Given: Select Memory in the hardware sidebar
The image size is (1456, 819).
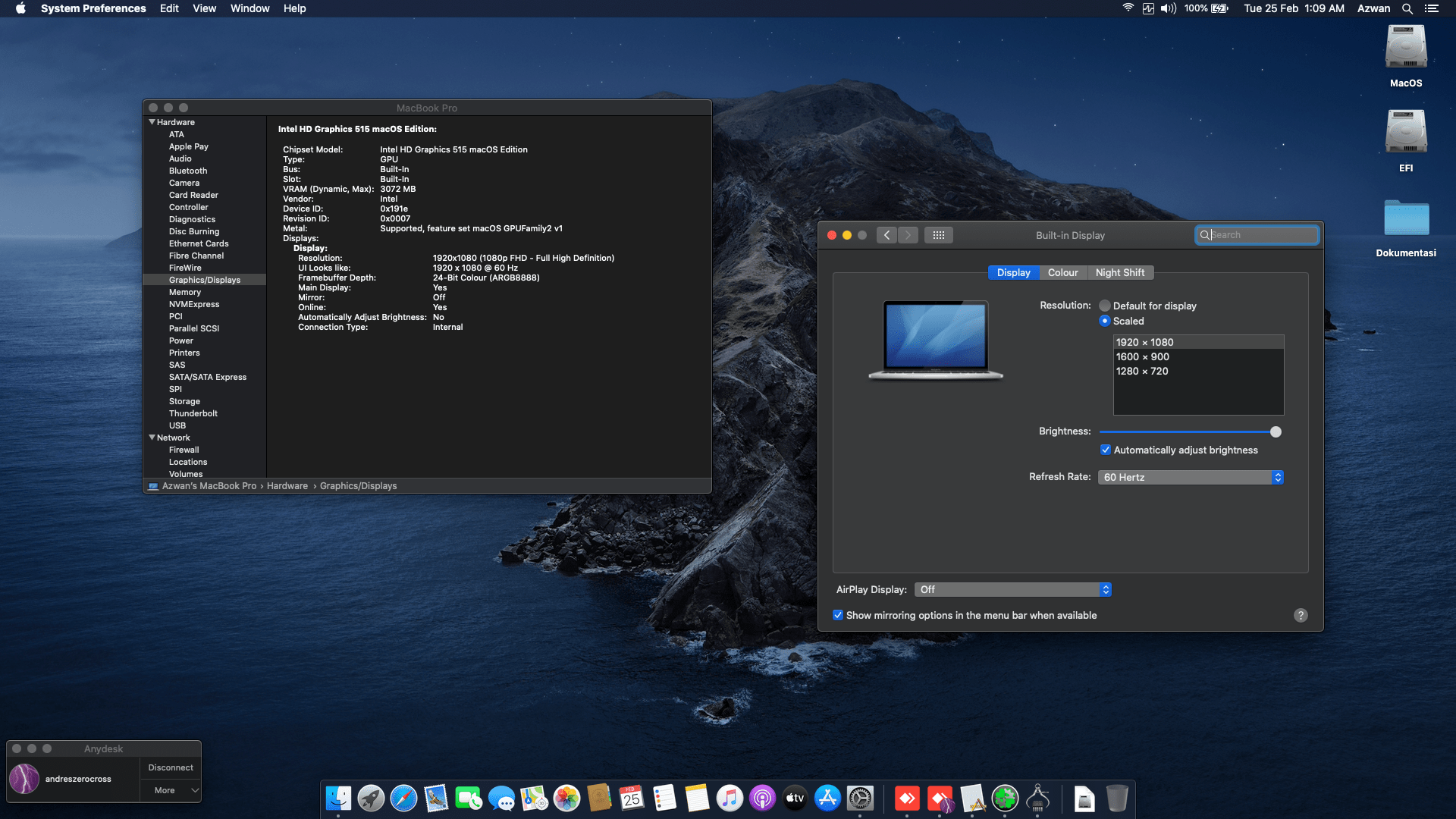Looking at the screenshot, I should tap(184, 292).
